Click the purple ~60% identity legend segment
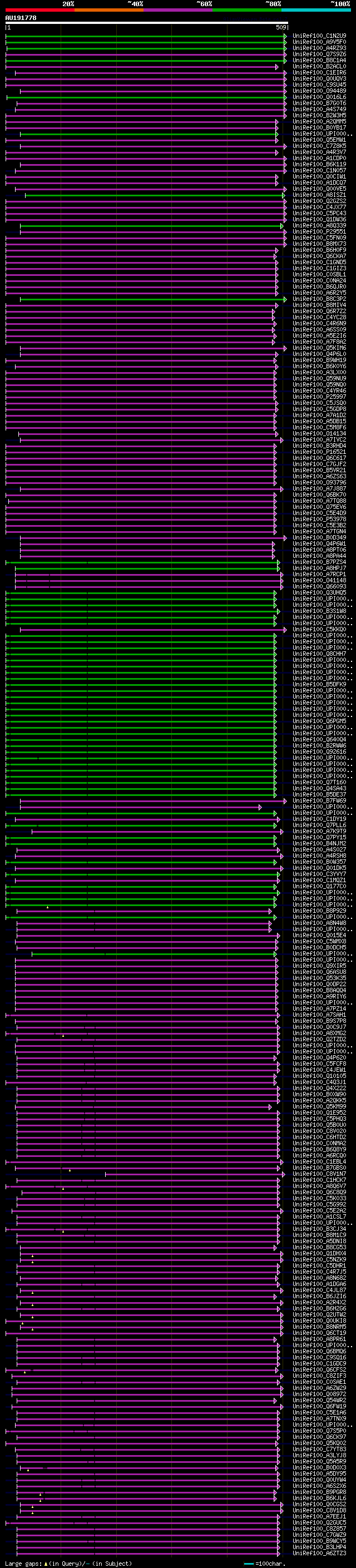This screenshot has height=1568, width=356. (x=177, y=10)
